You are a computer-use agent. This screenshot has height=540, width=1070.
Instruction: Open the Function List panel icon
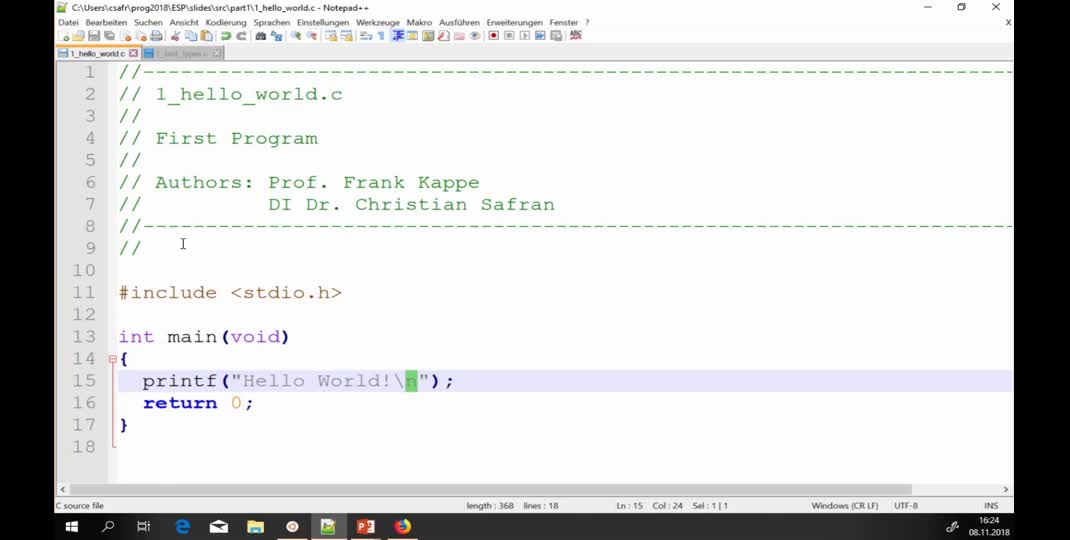click(x=444, y=35)
